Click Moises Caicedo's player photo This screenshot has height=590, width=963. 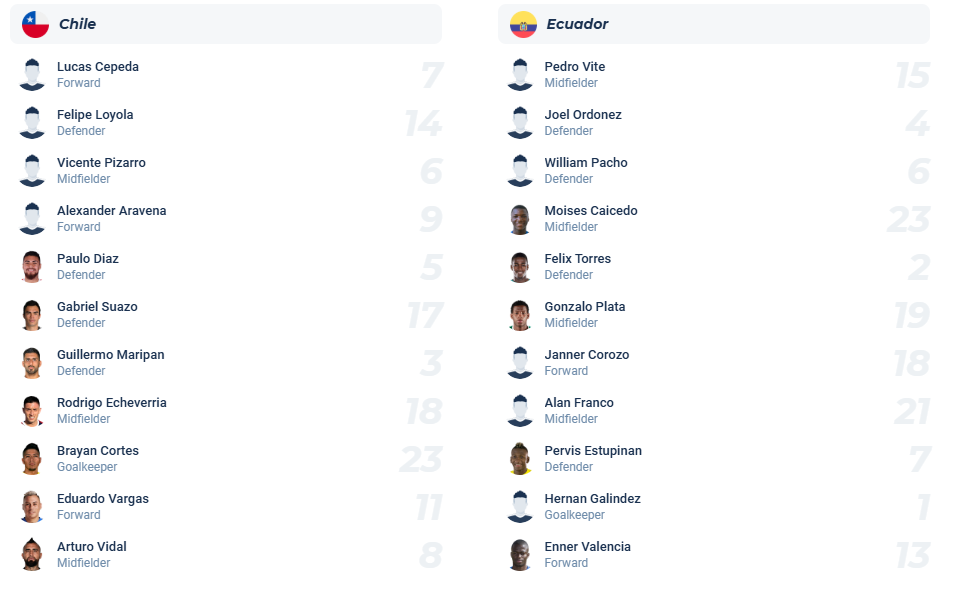pos(520,219)
